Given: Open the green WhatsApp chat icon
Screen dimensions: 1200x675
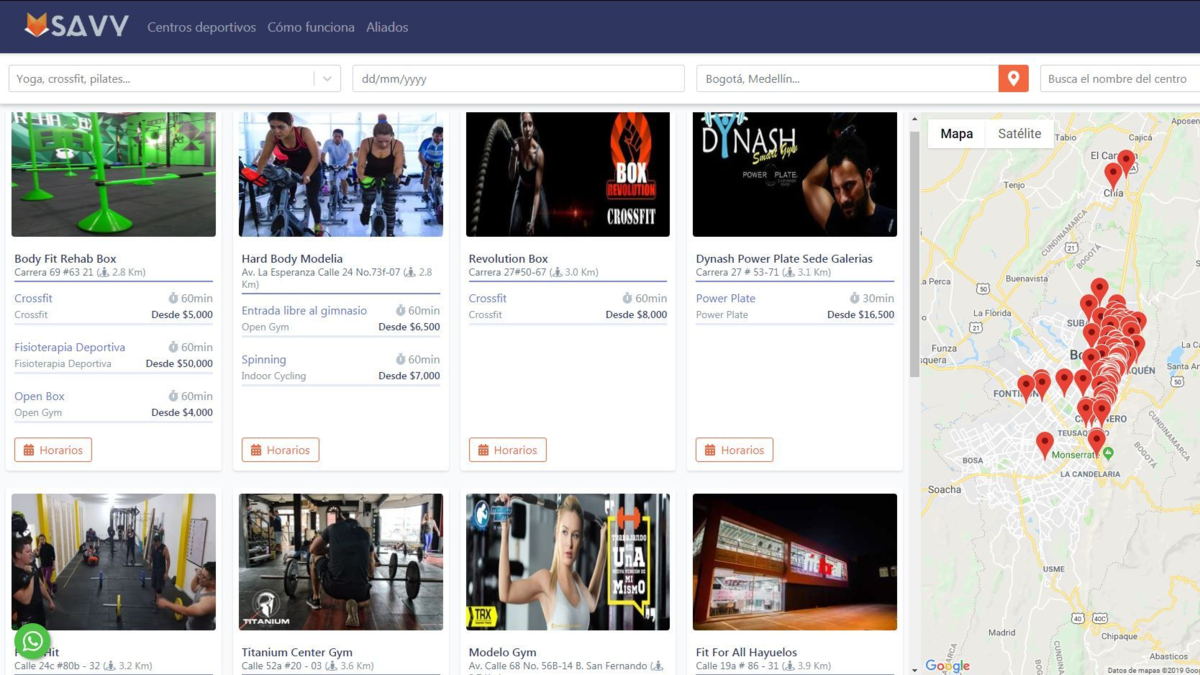Looking at the screenshot, I should pos(32,641).
